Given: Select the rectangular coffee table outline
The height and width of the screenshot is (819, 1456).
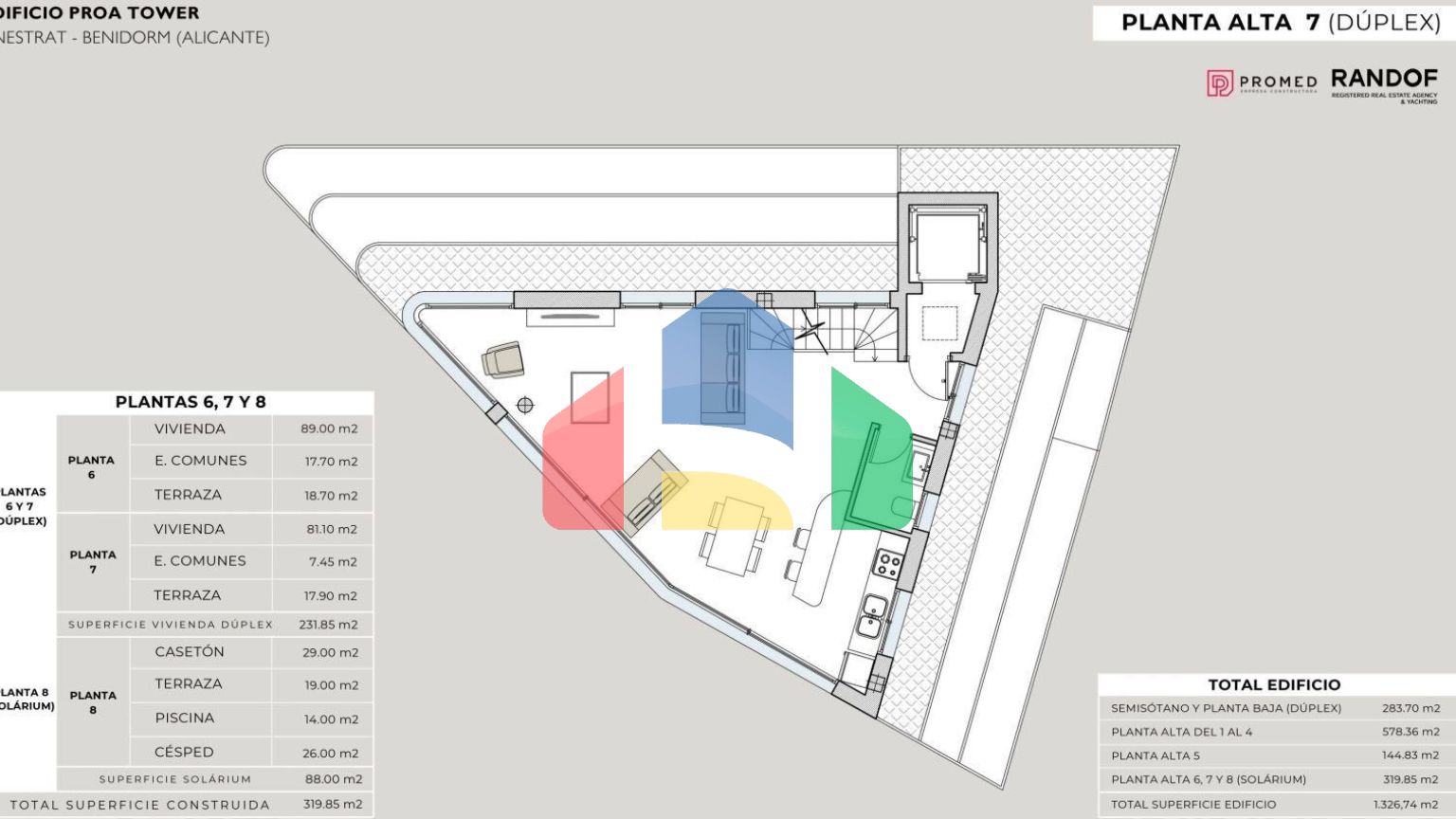Looking at the screenshot, I should [x=590, y=397].
